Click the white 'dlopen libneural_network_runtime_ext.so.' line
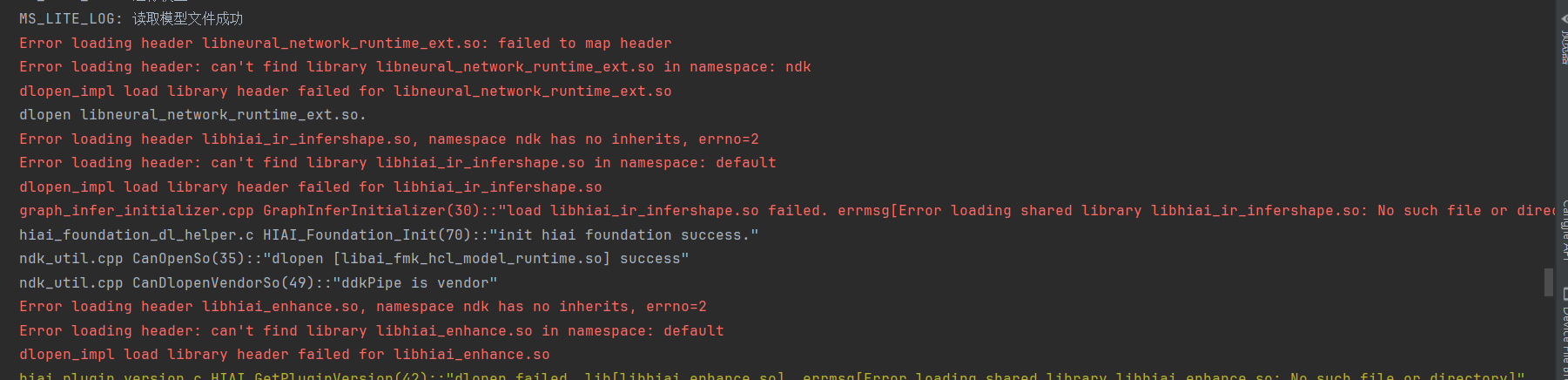 (x=192, y=114)
